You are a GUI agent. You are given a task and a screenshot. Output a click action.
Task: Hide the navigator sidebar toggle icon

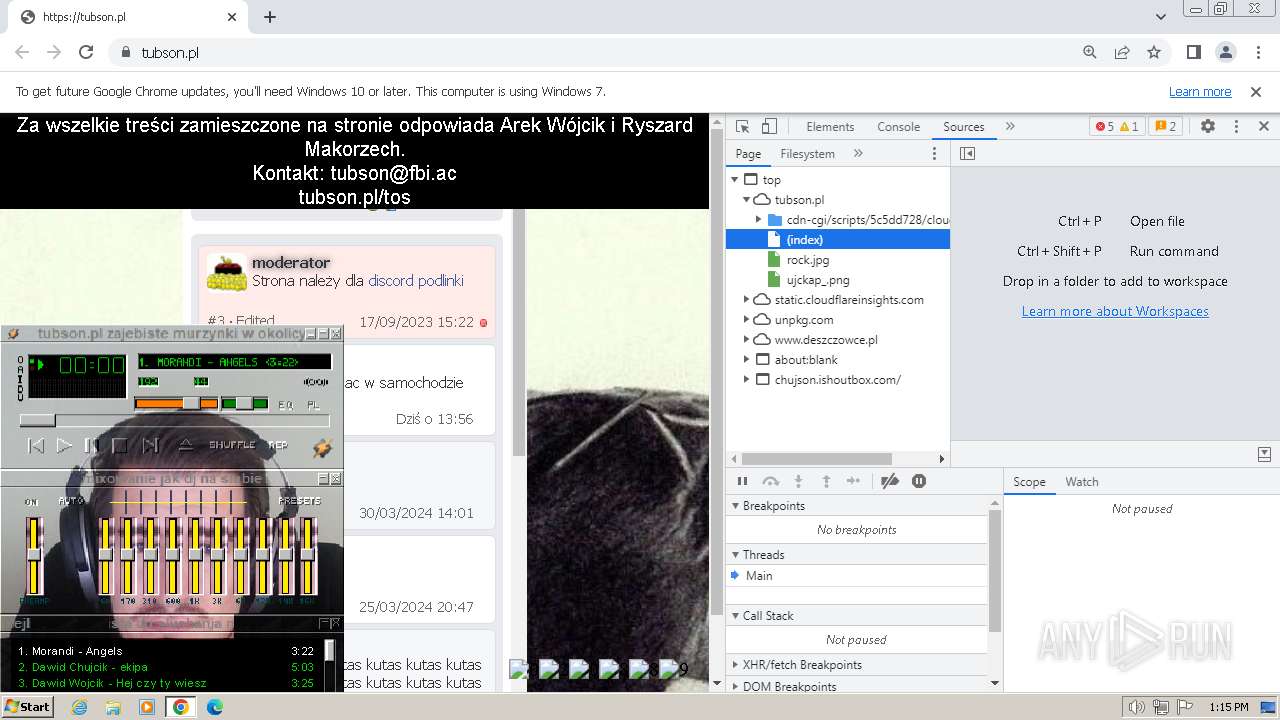coord(967,154)
